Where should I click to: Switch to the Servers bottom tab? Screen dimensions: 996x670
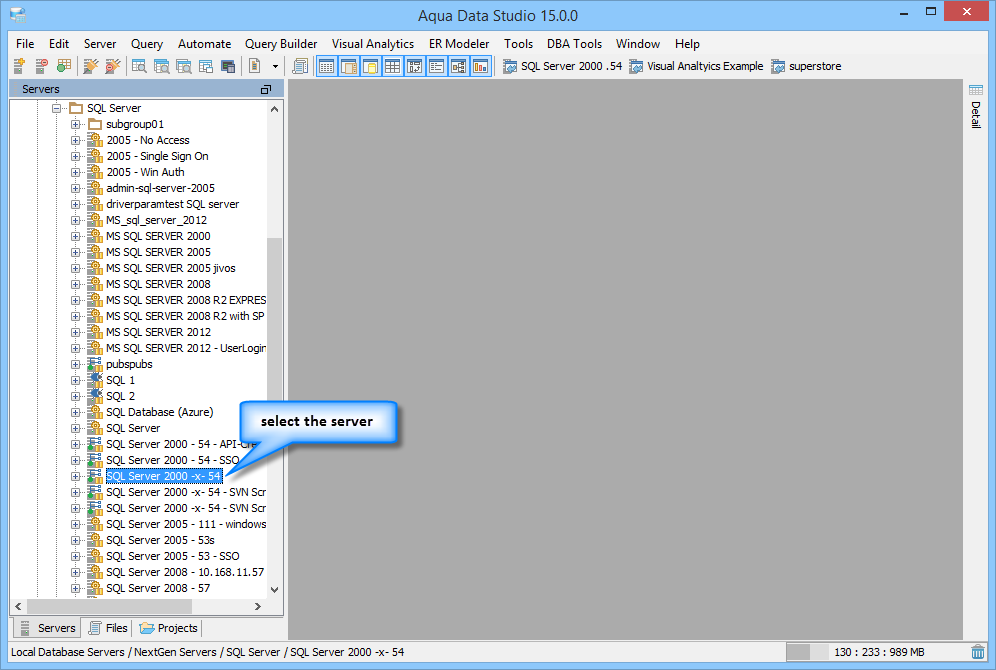(x=48, y=628)
